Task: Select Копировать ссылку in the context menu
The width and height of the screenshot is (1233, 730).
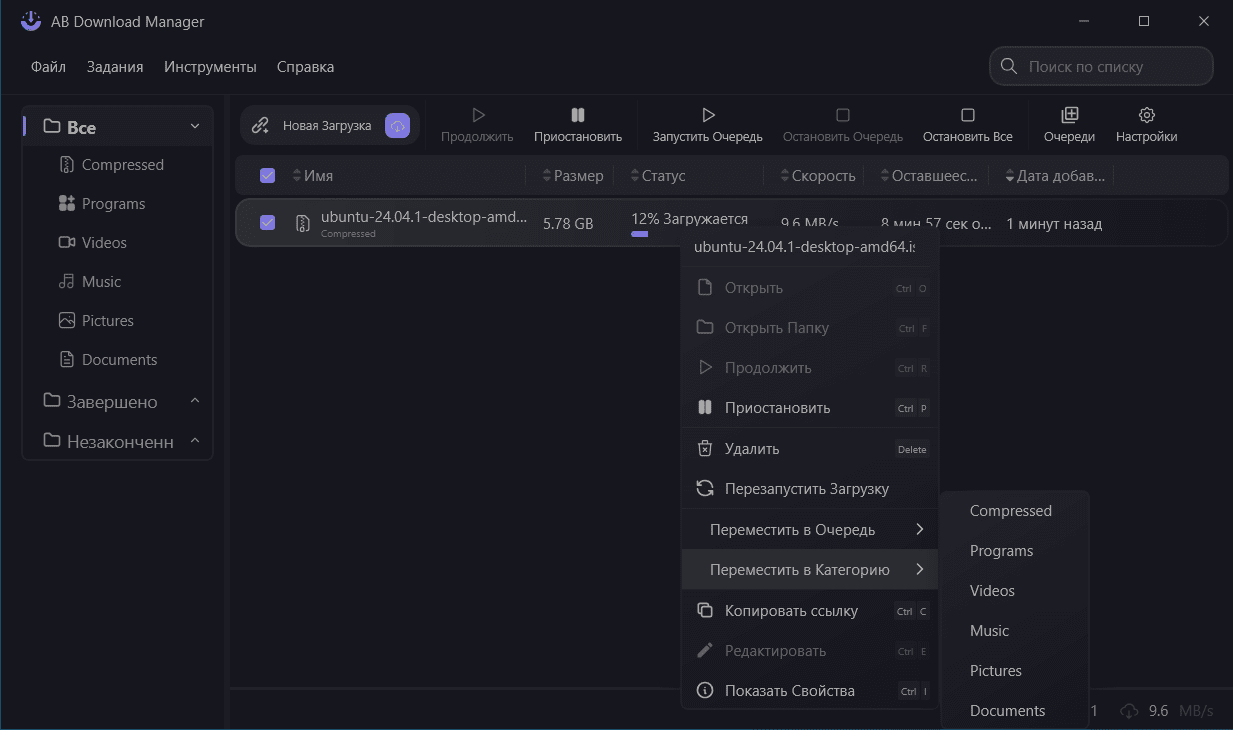Action: (x=790, y=611)
